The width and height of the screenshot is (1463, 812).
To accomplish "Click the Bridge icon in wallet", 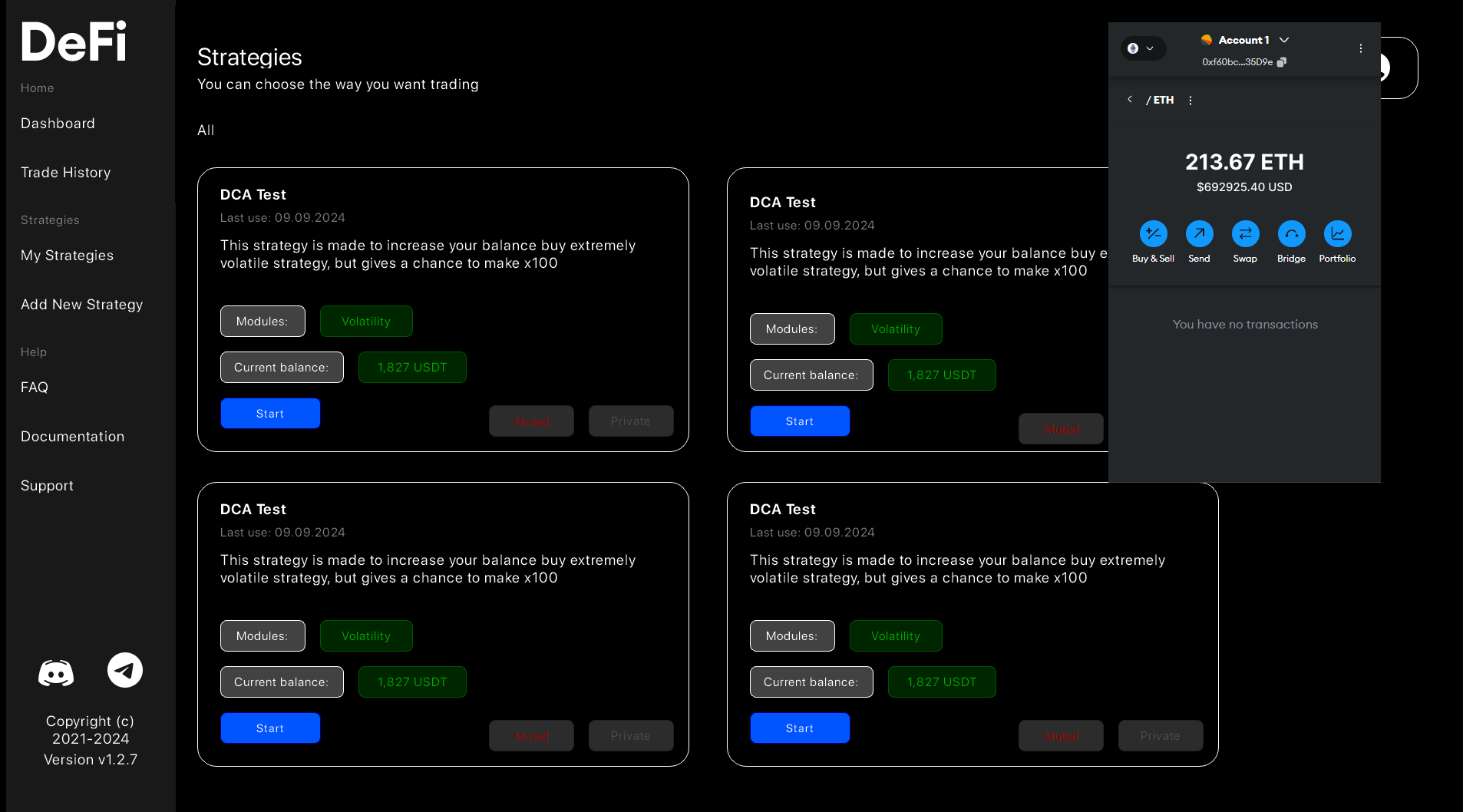I will coord(1291,233).
